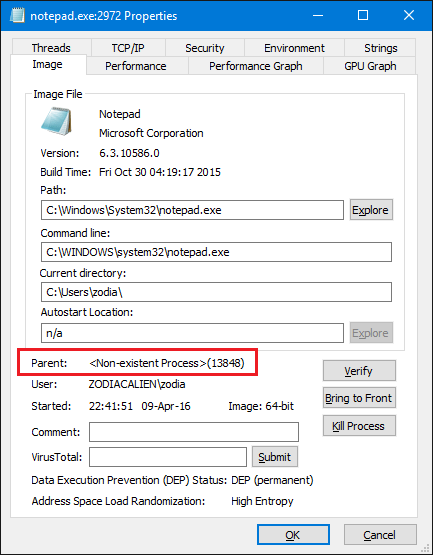Click the Bring to Front button
The height and width of the screenshot is (555, 433).
point(359,398)
